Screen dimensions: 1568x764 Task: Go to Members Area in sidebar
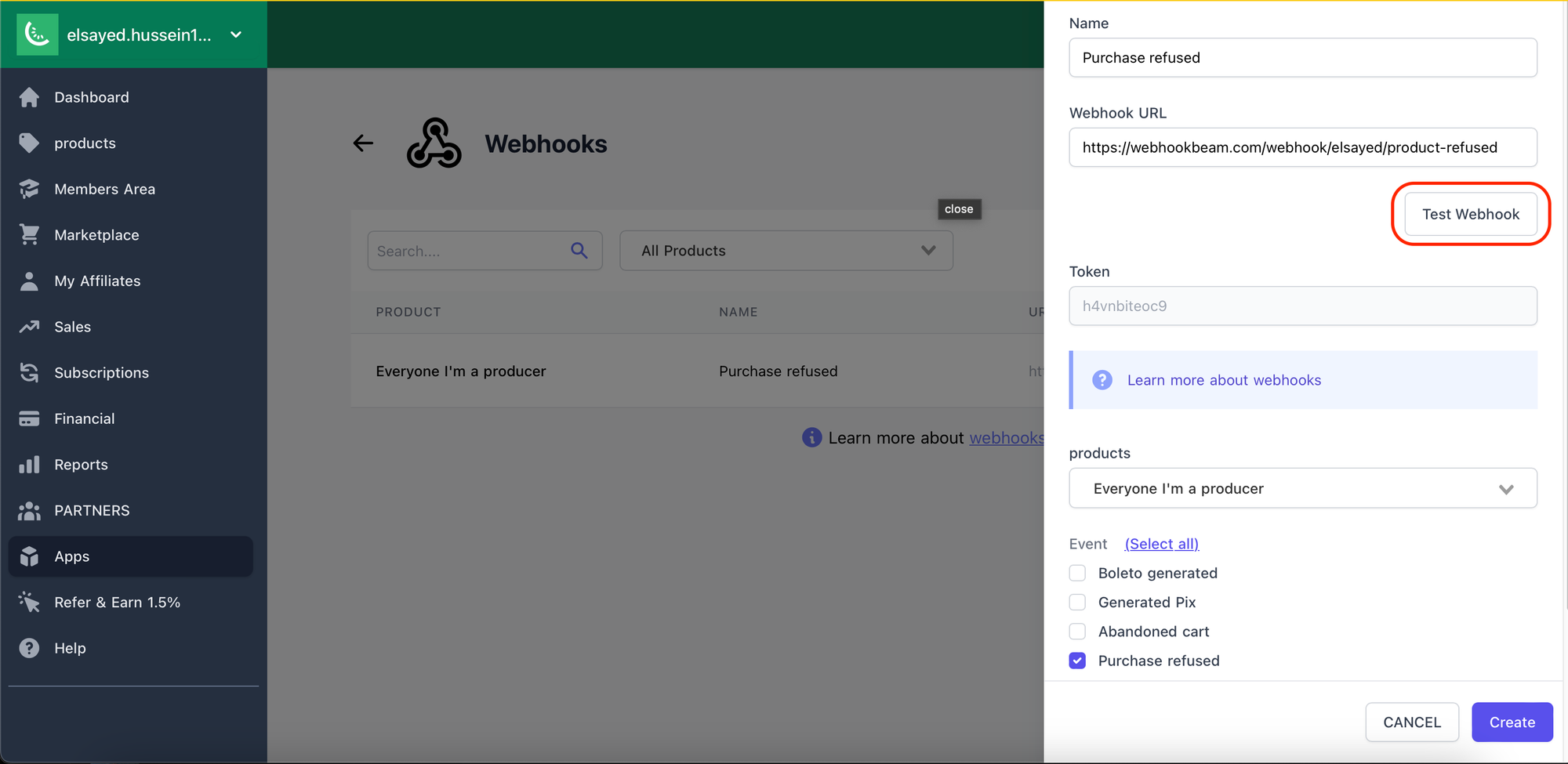(104, 189)
